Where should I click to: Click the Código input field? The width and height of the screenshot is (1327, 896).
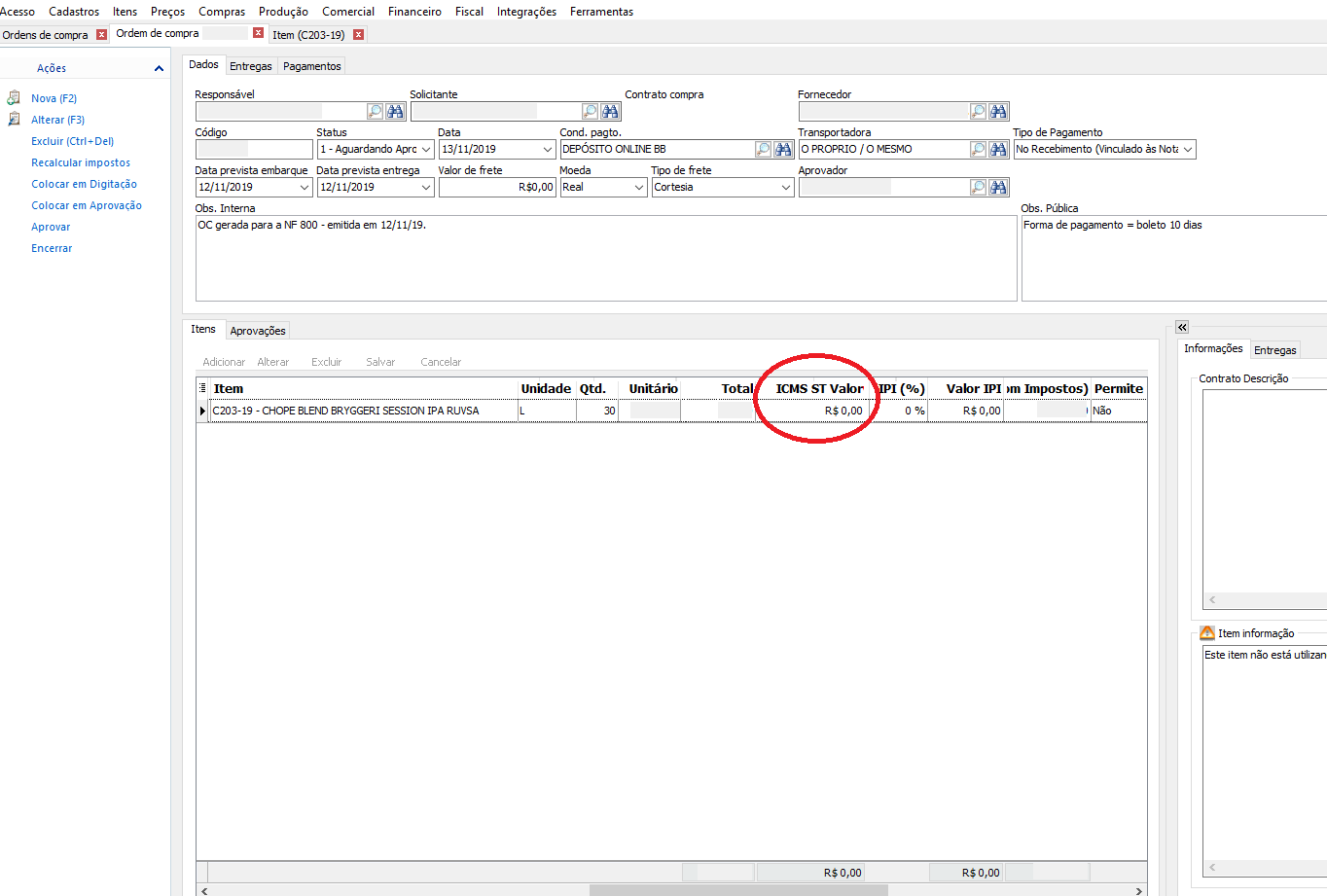[253, 149]
